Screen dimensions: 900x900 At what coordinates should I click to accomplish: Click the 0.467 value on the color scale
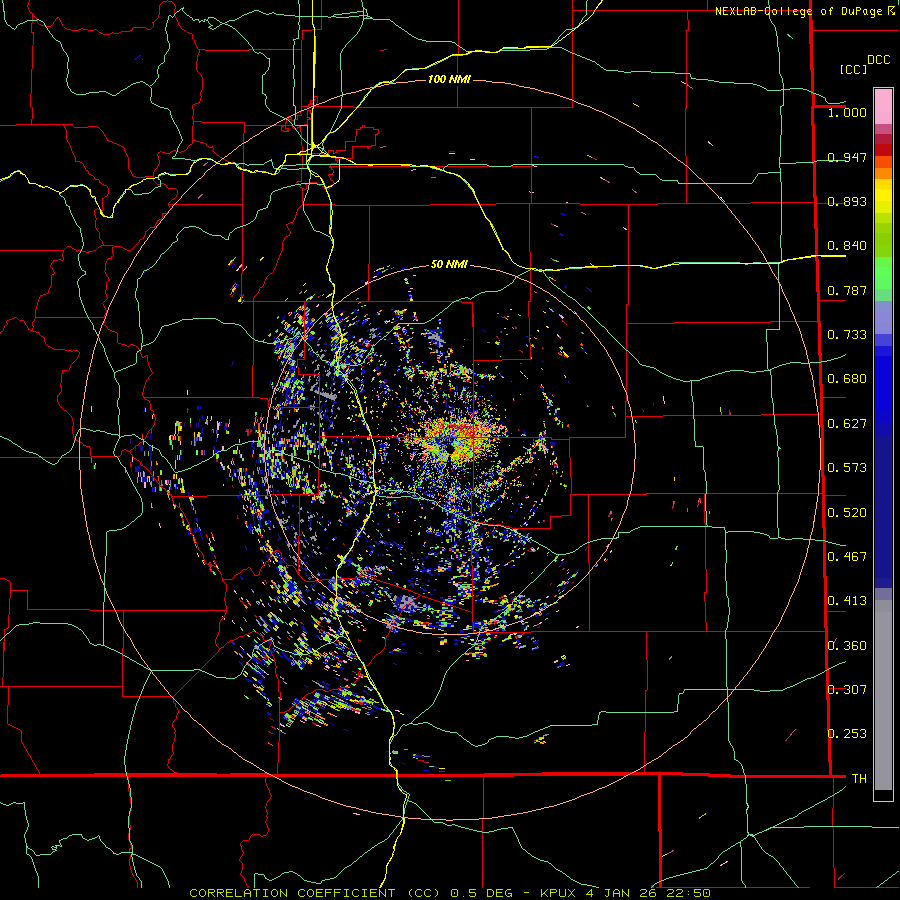[847, 557]
